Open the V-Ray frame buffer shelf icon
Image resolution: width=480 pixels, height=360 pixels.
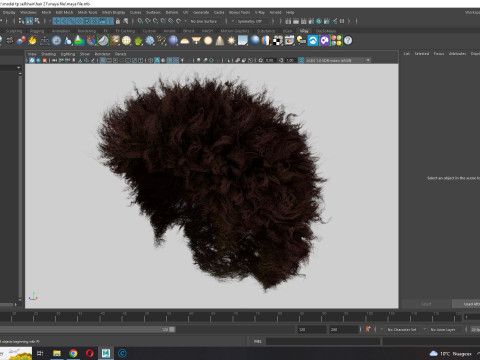coord(289,41)
